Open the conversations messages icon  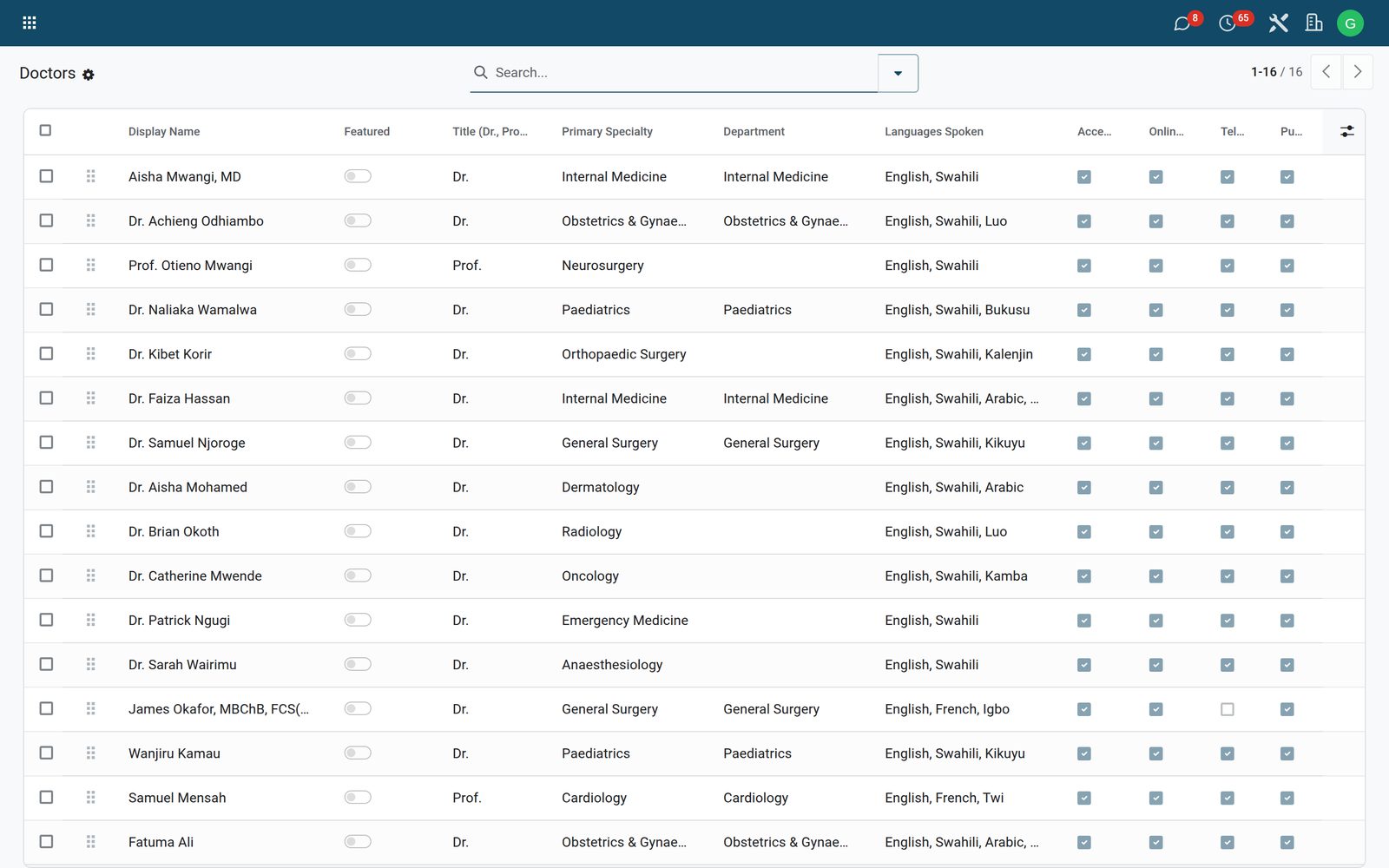click(1182, 23)
